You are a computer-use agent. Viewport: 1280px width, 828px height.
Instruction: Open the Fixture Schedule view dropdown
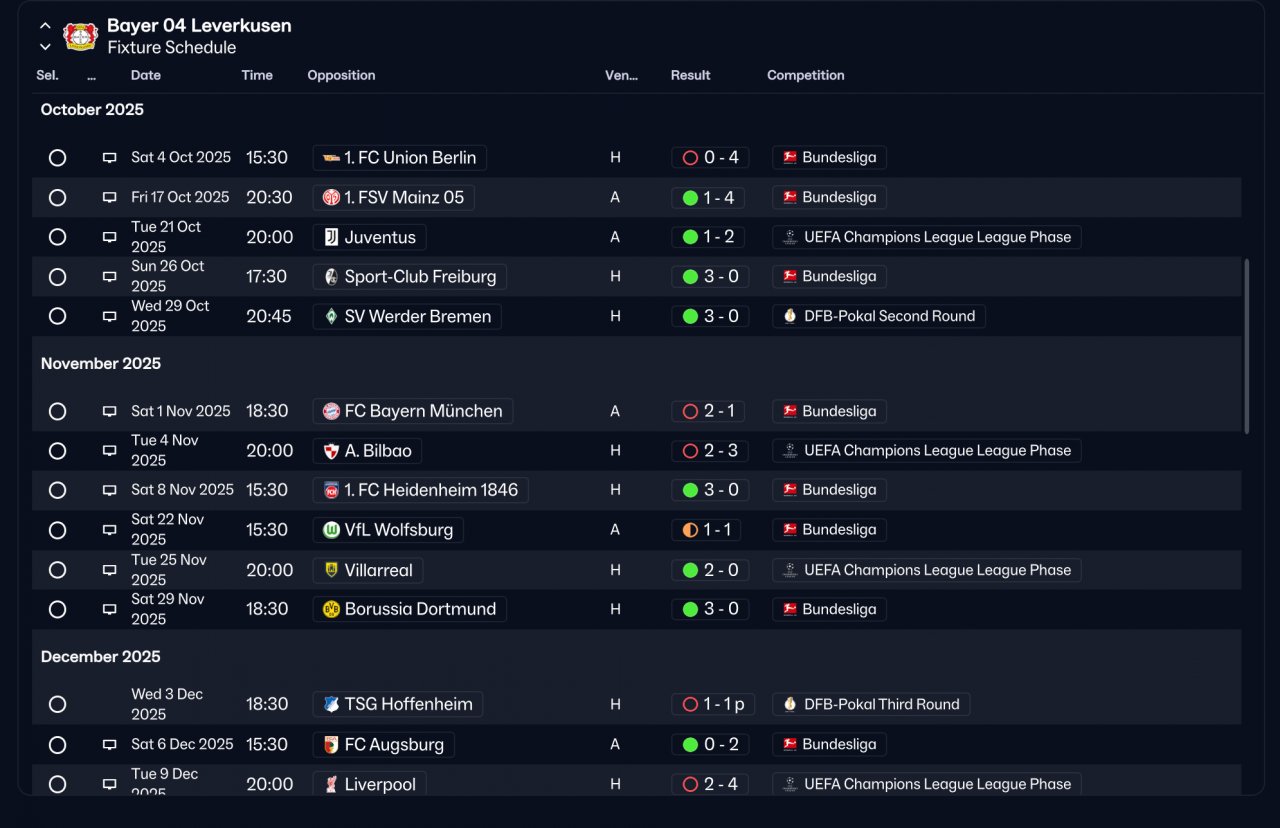(172, 47)
